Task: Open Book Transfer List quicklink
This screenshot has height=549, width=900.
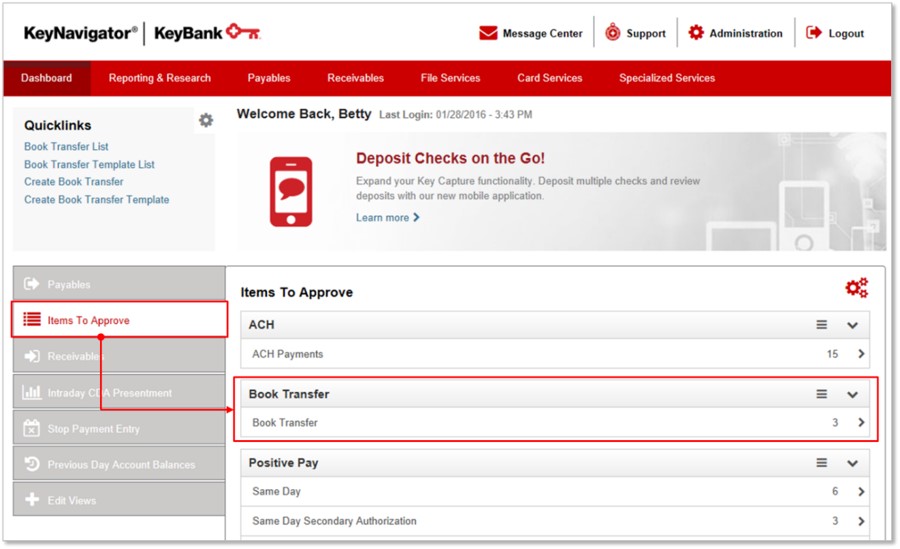Action: tap(66, 146)
